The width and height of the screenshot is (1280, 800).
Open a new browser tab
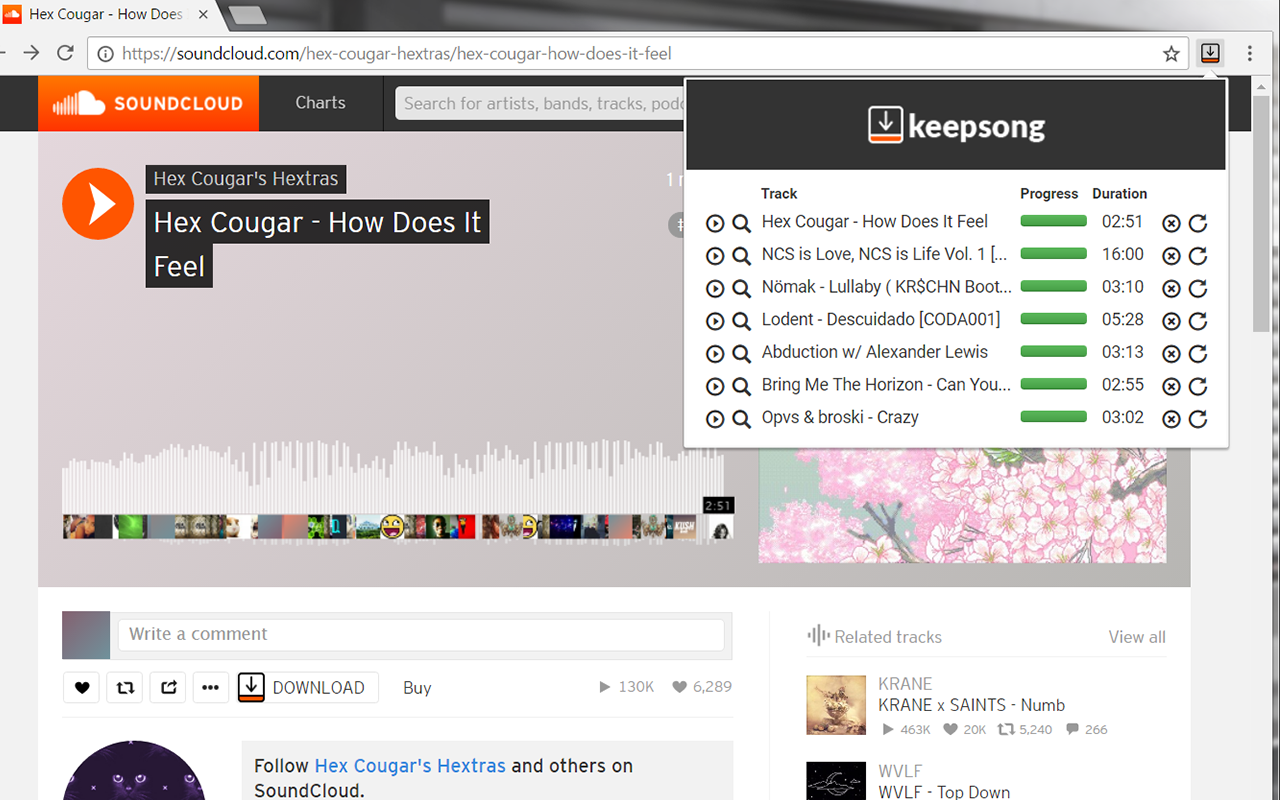(247, 15)
